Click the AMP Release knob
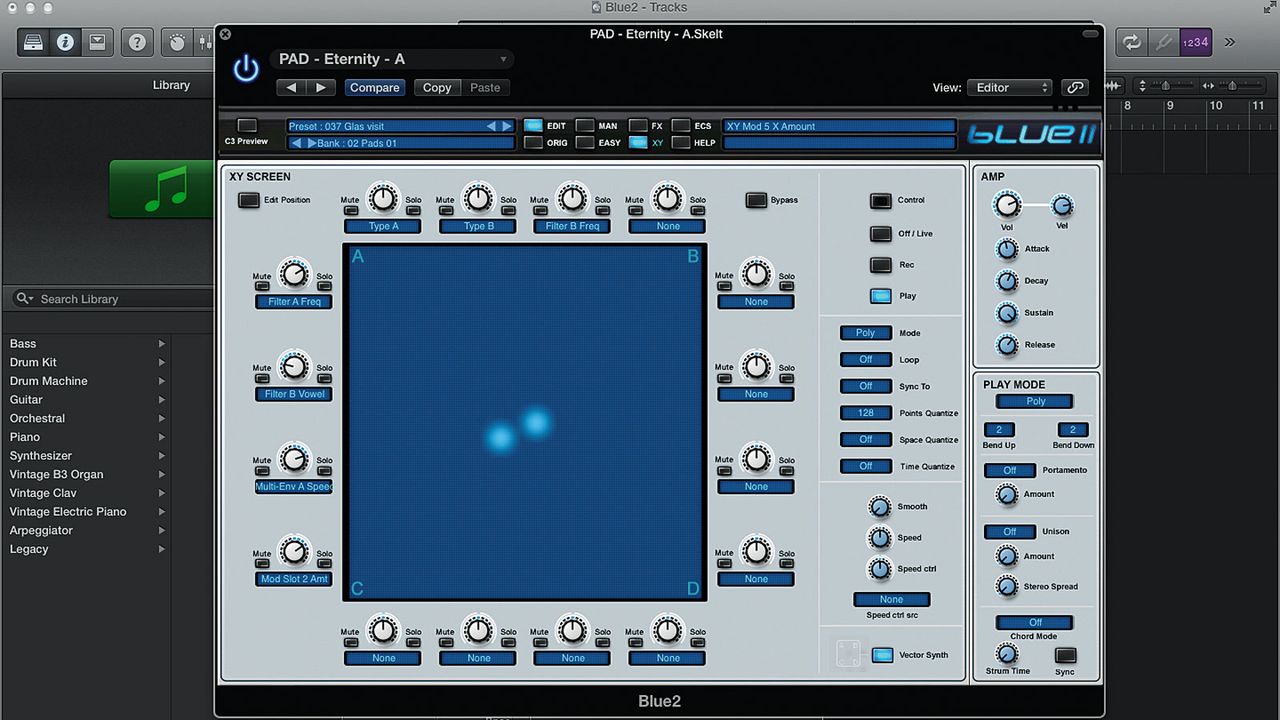 [1007, 345]
